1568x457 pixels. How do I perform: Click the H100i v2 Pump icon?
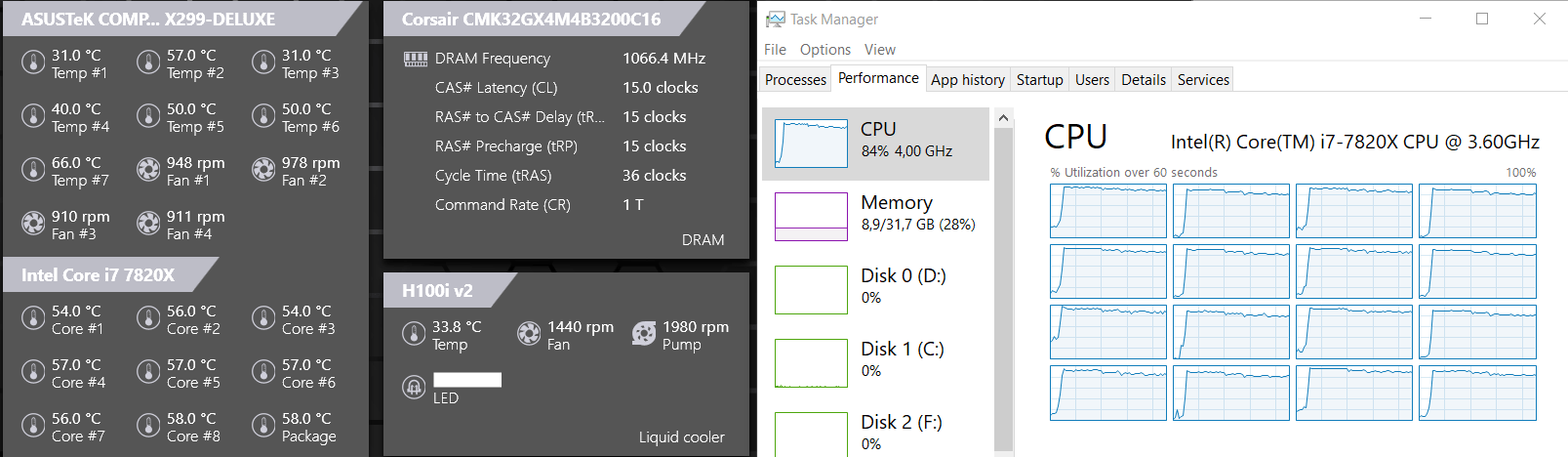tap(644, 334)
